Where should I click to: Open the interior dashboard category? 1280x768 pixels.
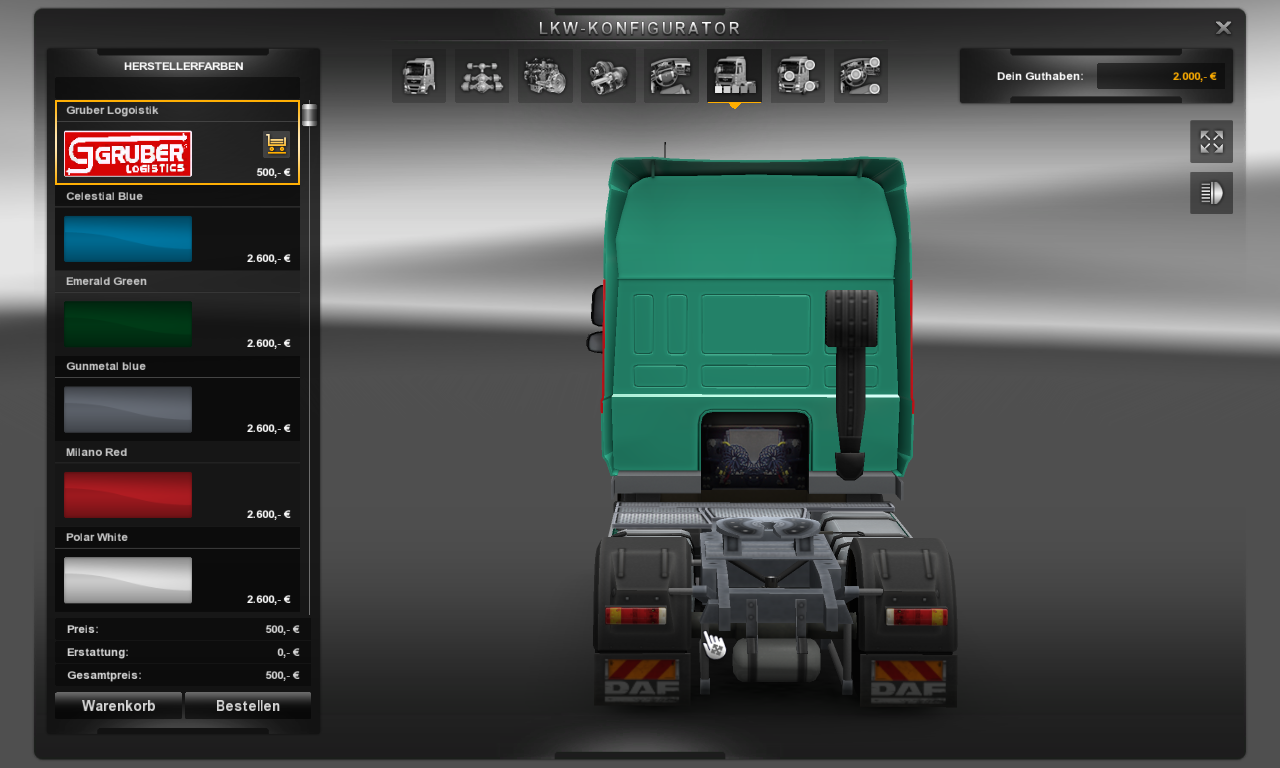671,76
